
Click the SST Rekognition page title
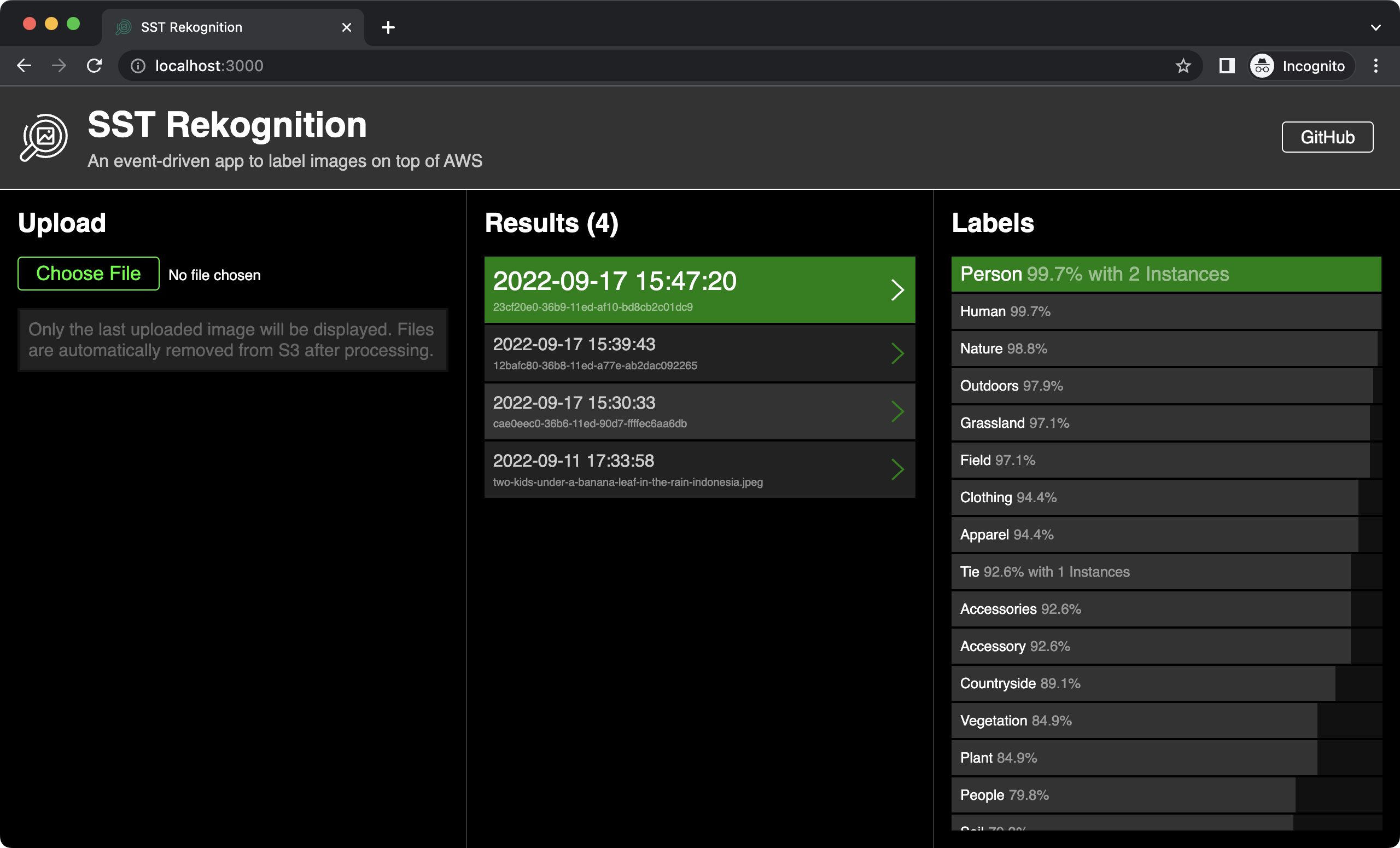pyautogui.click(x=227, y=125)
